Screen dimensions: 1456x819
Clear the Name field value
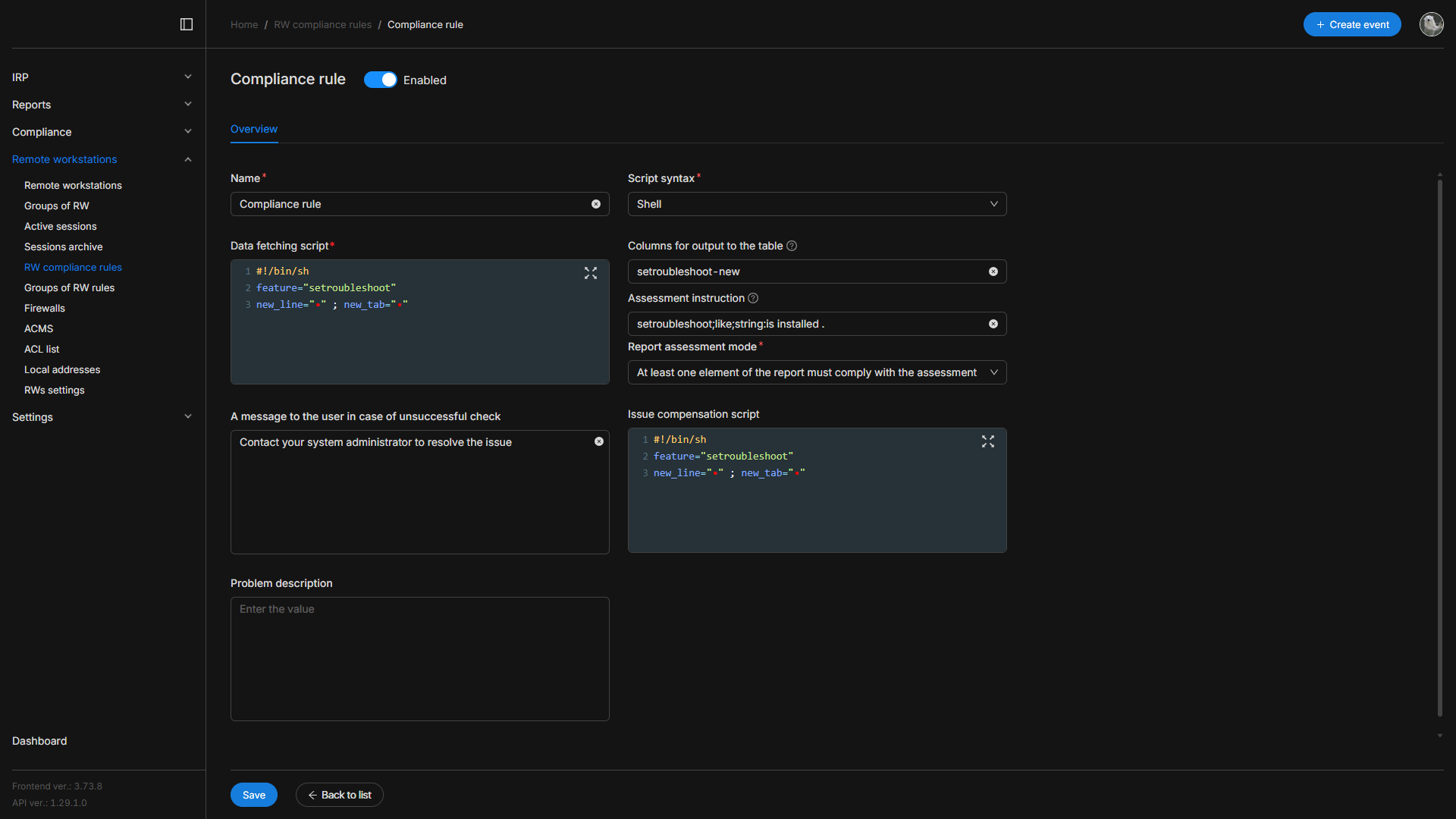[596, 204]
